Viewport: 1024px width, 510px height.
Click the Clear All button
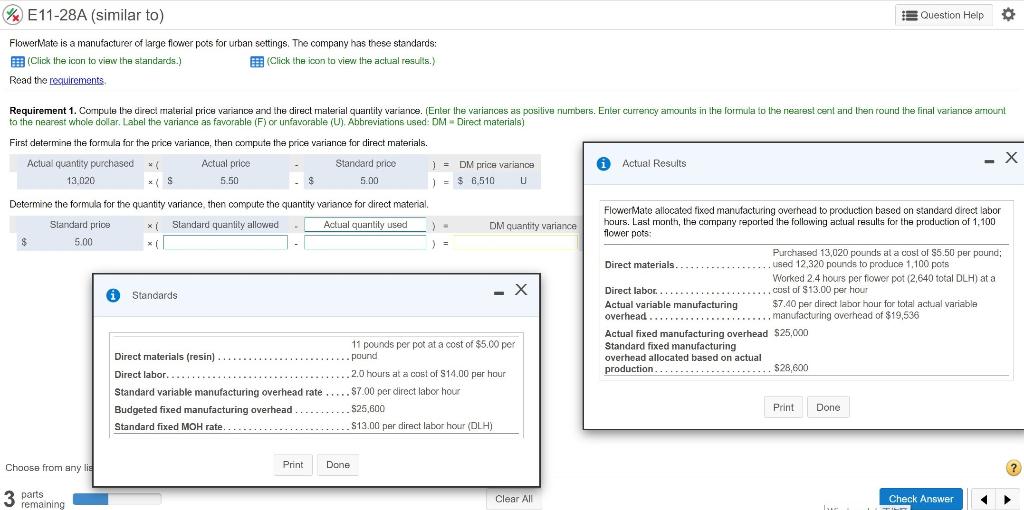[514, 499]
